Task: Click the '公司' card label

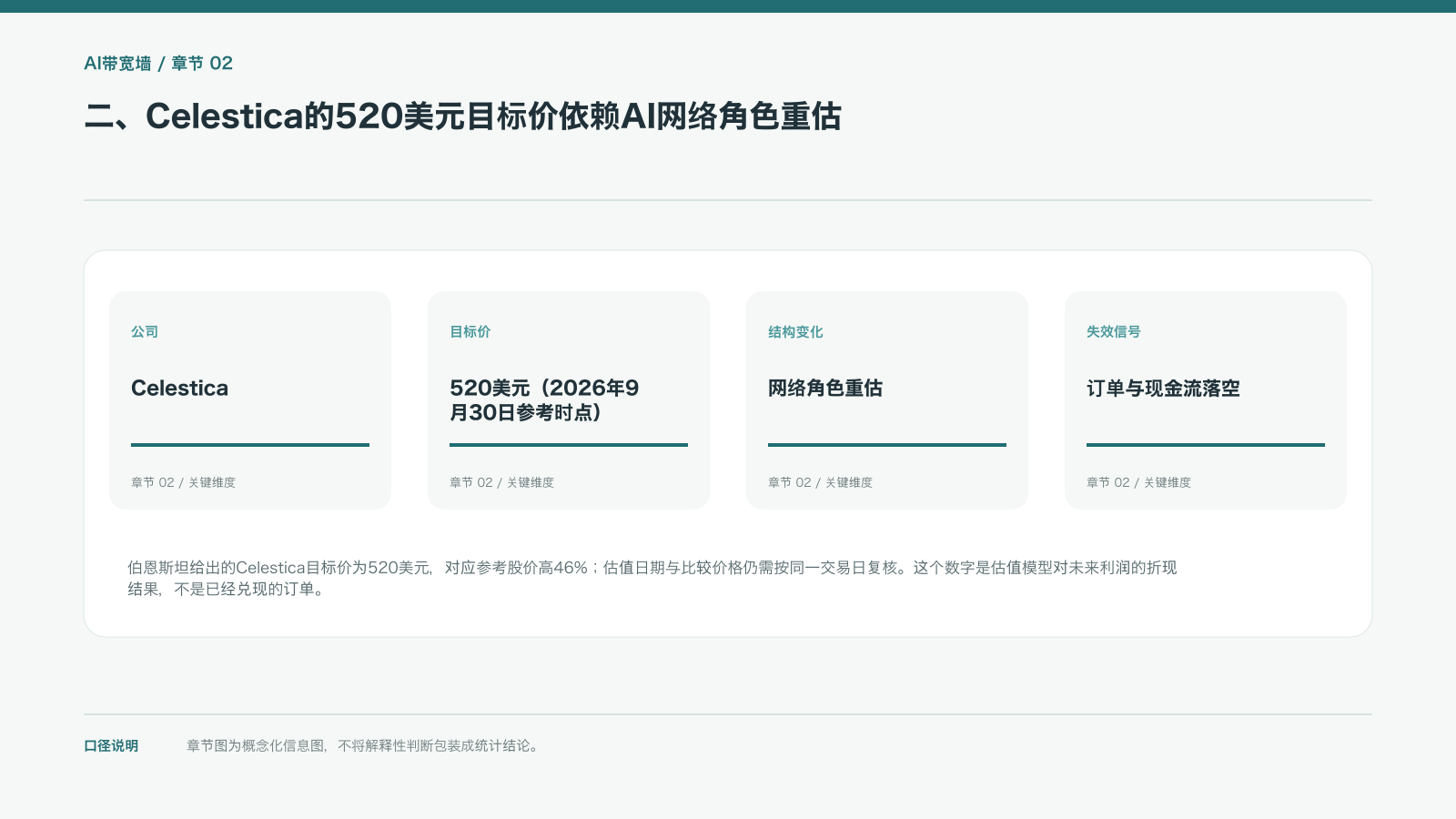Action: tap(145, 332)
